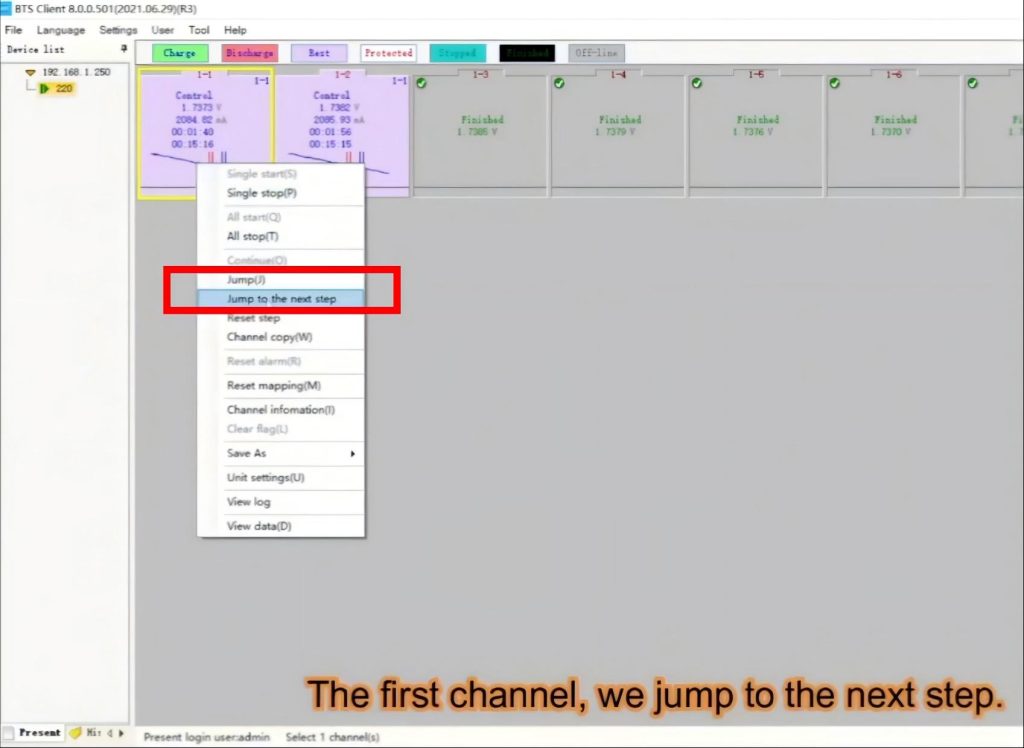Open the Language menu
The height and width of the screenshot is (748, 1024).
click(x=61, y=30)
